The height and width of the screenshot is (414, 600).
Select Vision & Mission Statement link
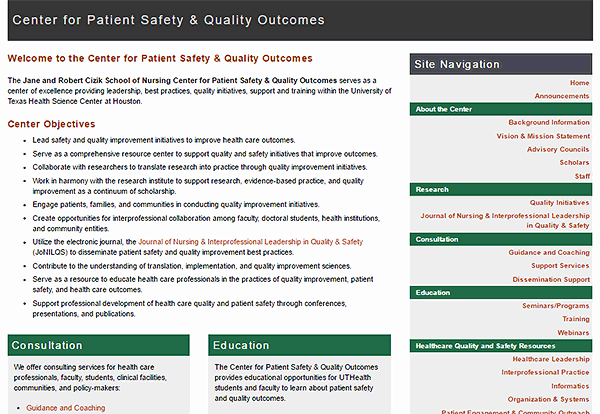(x=543, y=136)
